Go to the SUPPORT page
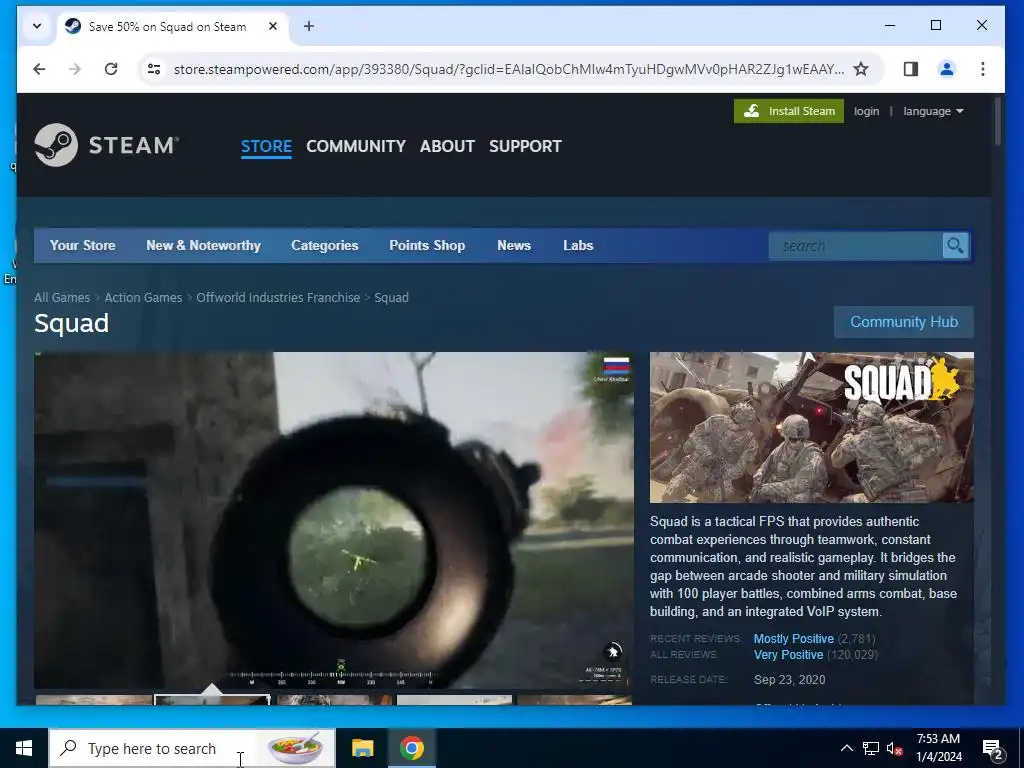This screenshot has height=768, width=1024. 525,146
